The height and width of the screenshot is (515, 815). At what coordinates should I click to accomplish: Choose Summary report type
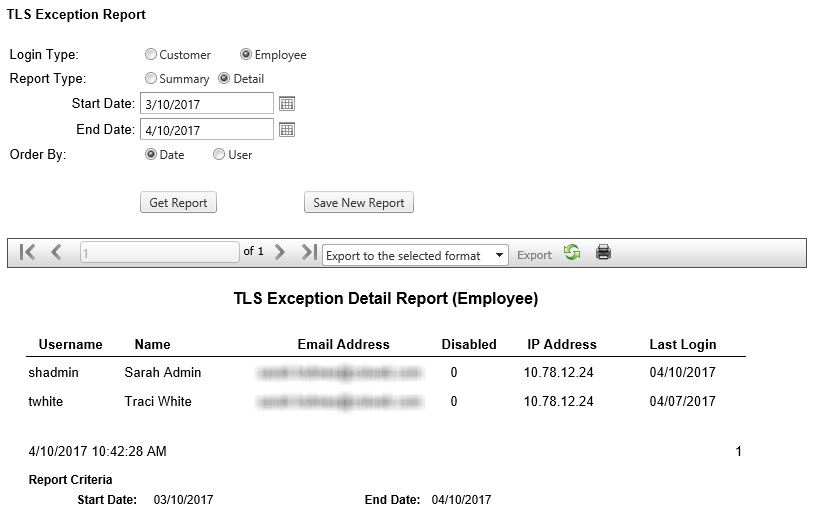click(x=151, y=79)
